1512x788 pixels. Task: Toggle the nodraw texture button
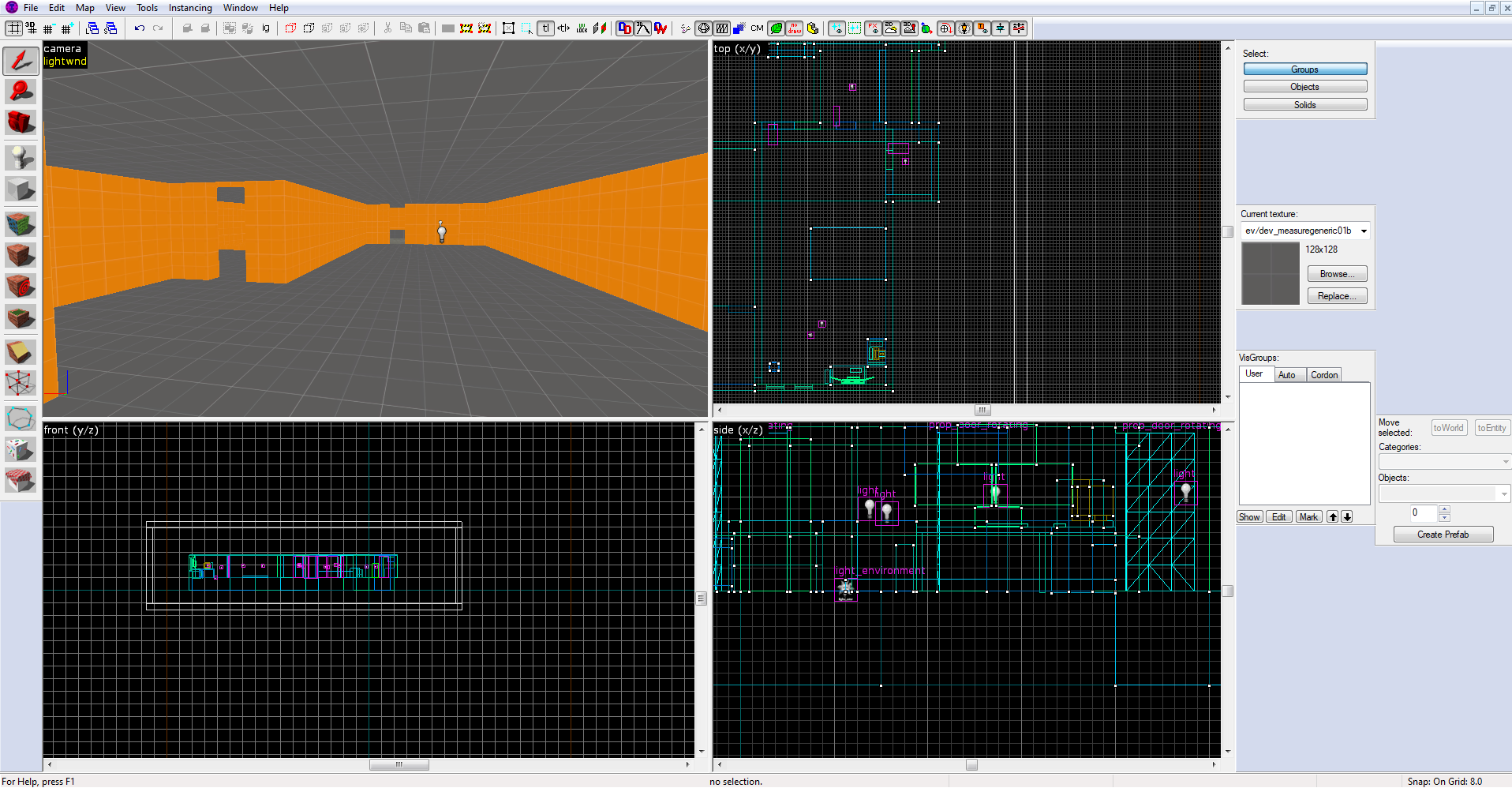pos(795,28)
